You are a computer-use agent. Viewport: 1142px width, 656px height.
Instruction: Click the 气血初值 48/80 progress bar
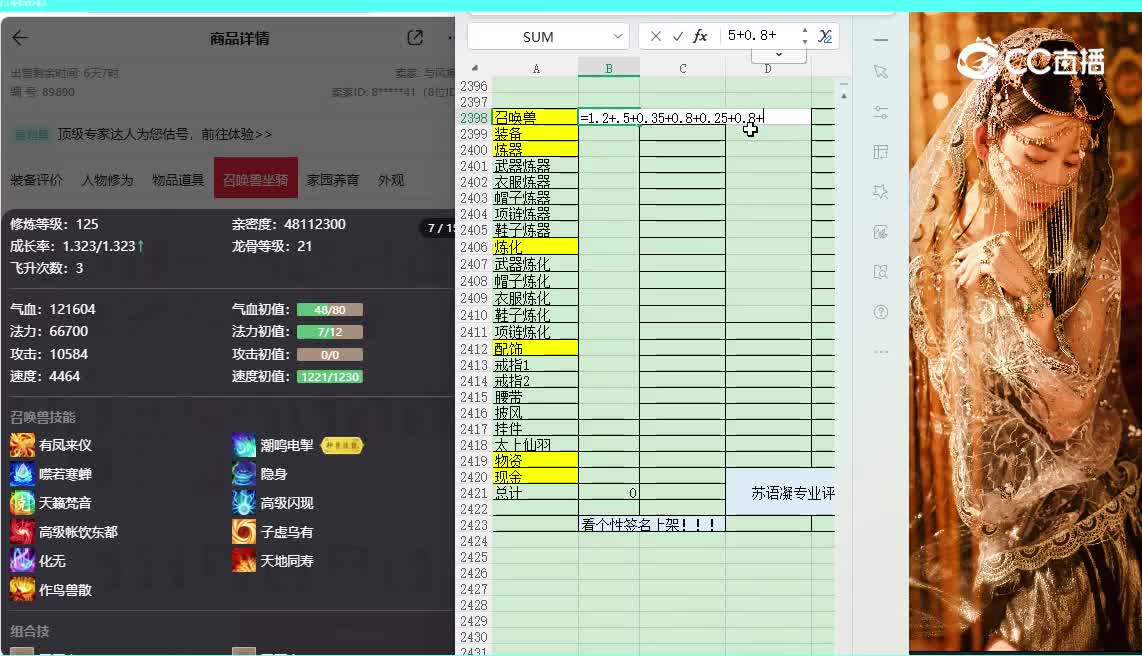tap(330, 309)
